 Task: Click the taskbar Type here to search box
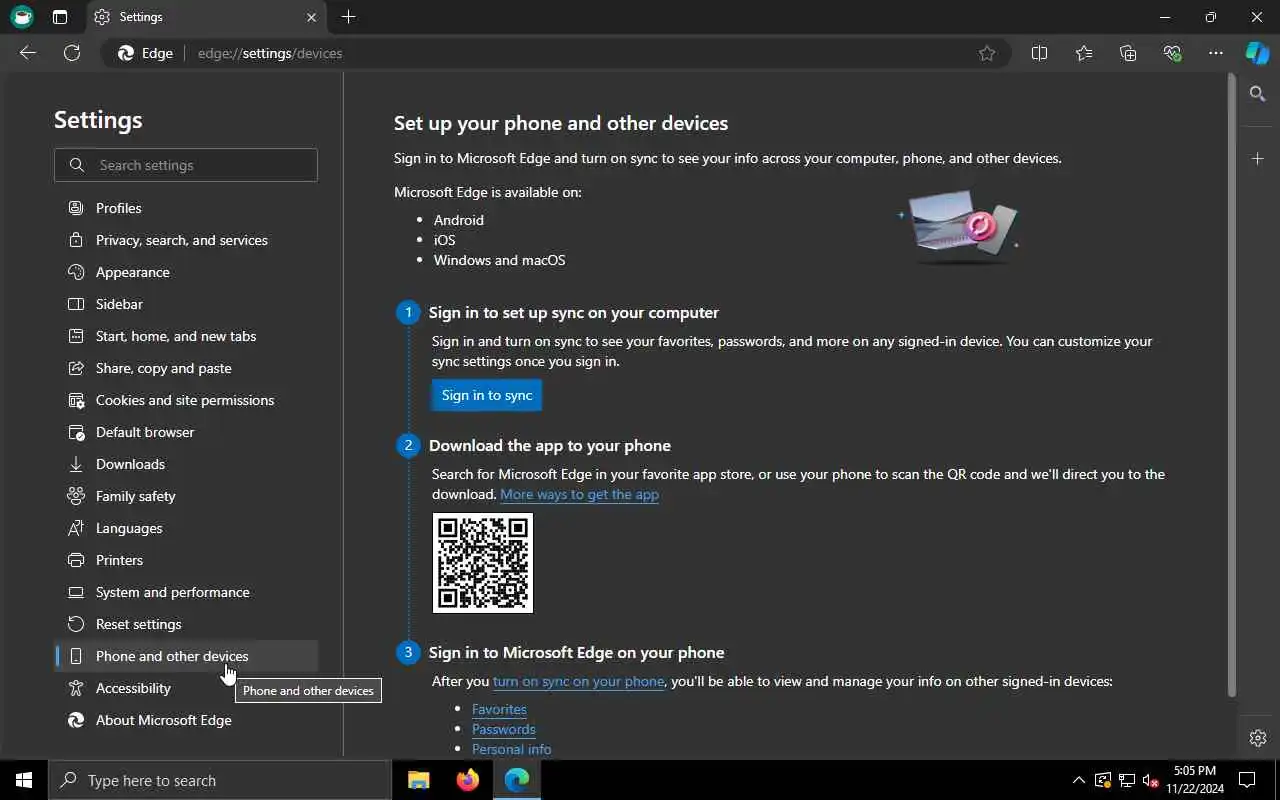pos(220,780)
